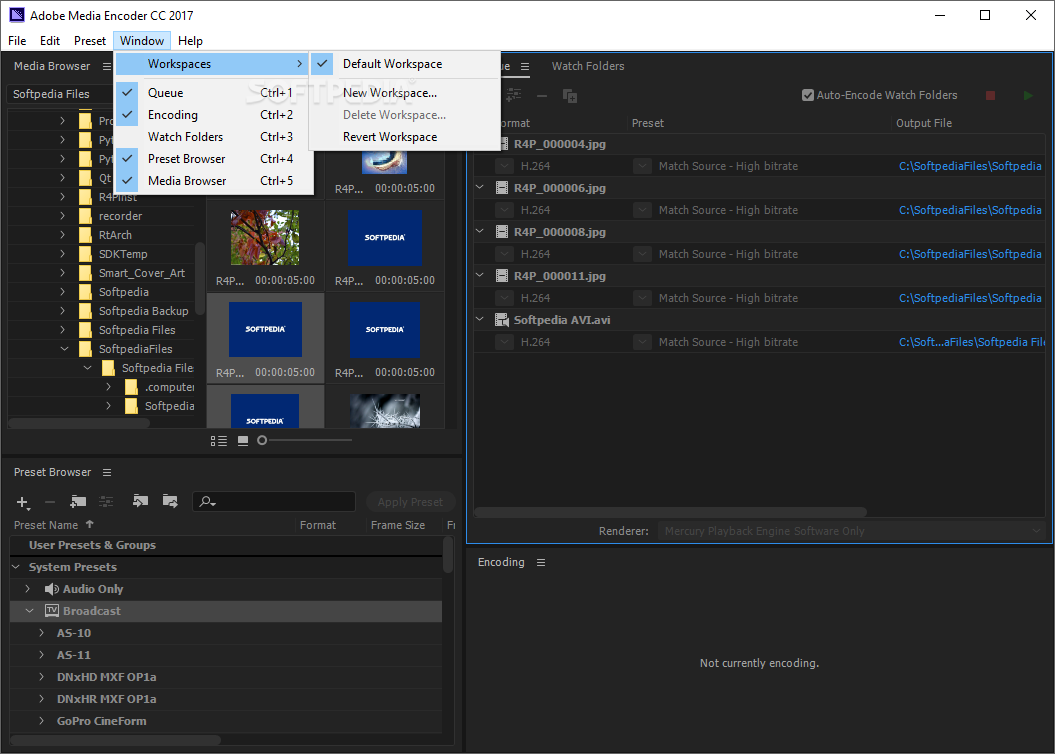The width and height of the screenshot is (1055, 754).
Task: Open the Encoding panel menu icon
Action: click(541, 562)
